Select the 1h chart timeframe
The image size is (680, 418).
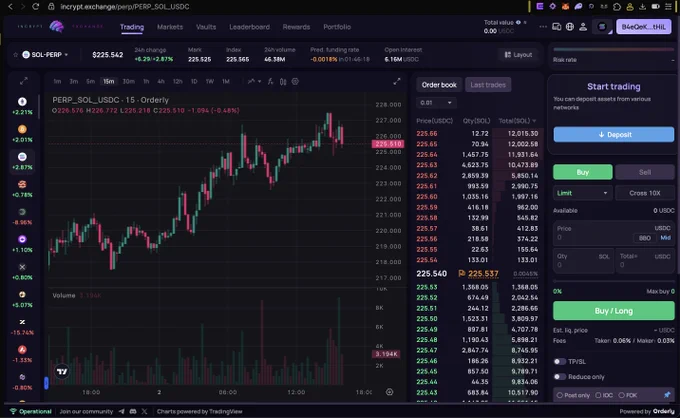tap(146, 82)
